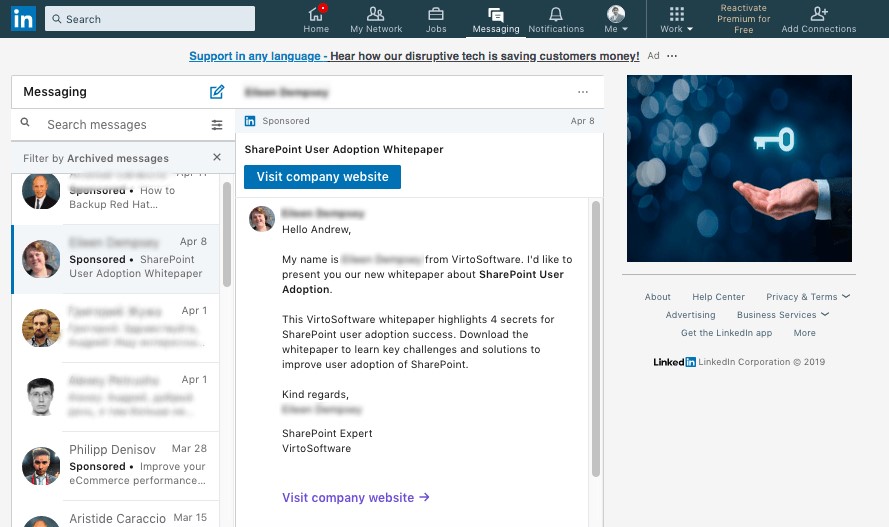Click the conversation list scrollbar
Image resolution: width=889 pixels, height=527 pixels.
[x=227, y=234]
